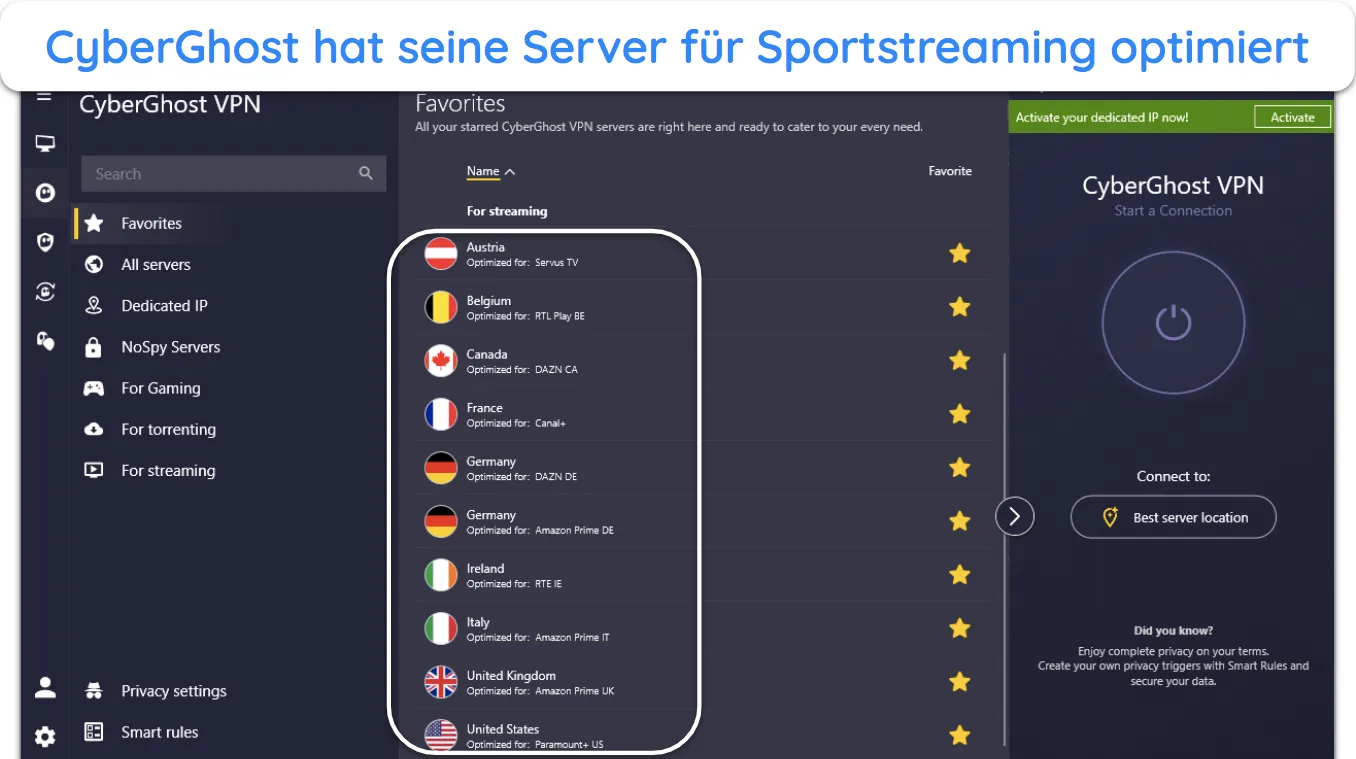
Task: Click the search magnifier icon
Action: 366,173
